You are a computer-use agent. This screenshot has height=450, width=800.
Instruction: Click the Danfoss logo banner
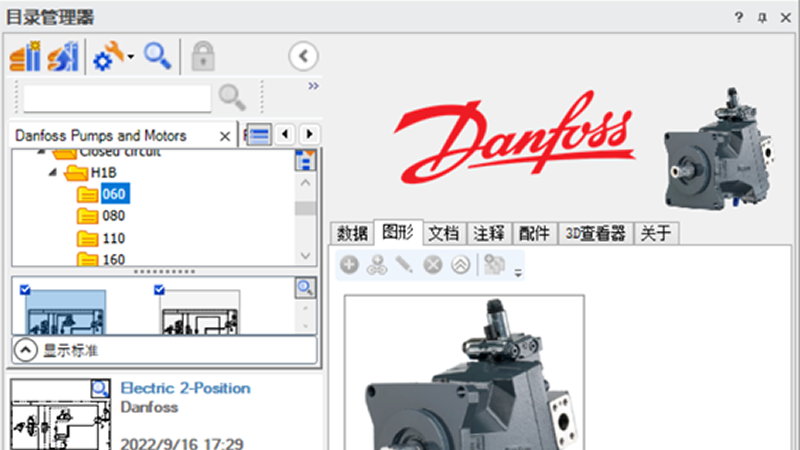(x=515, y=137)
